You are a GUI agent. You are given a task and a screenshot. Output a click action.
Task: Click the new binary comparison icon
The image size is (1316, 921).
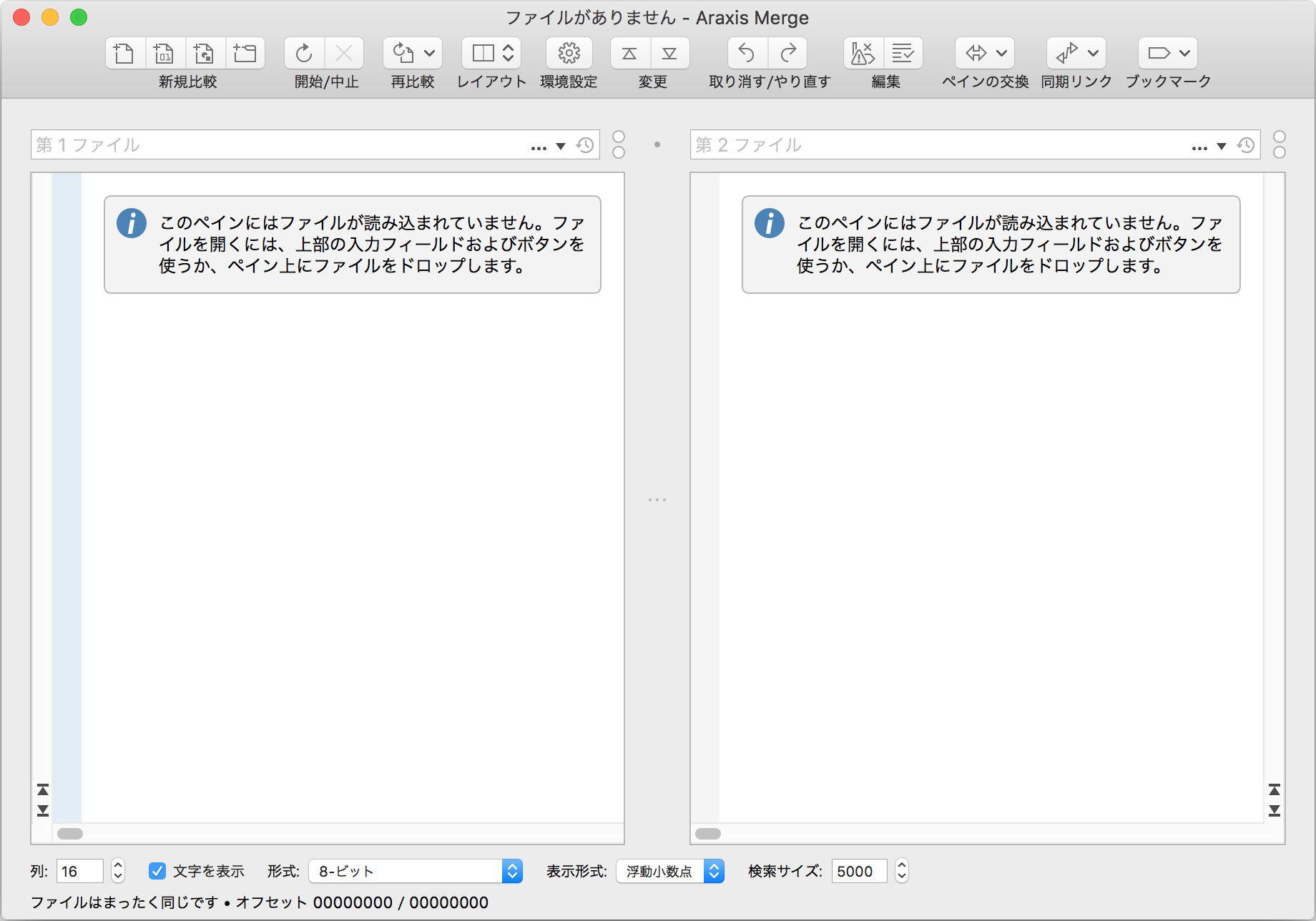164,54
